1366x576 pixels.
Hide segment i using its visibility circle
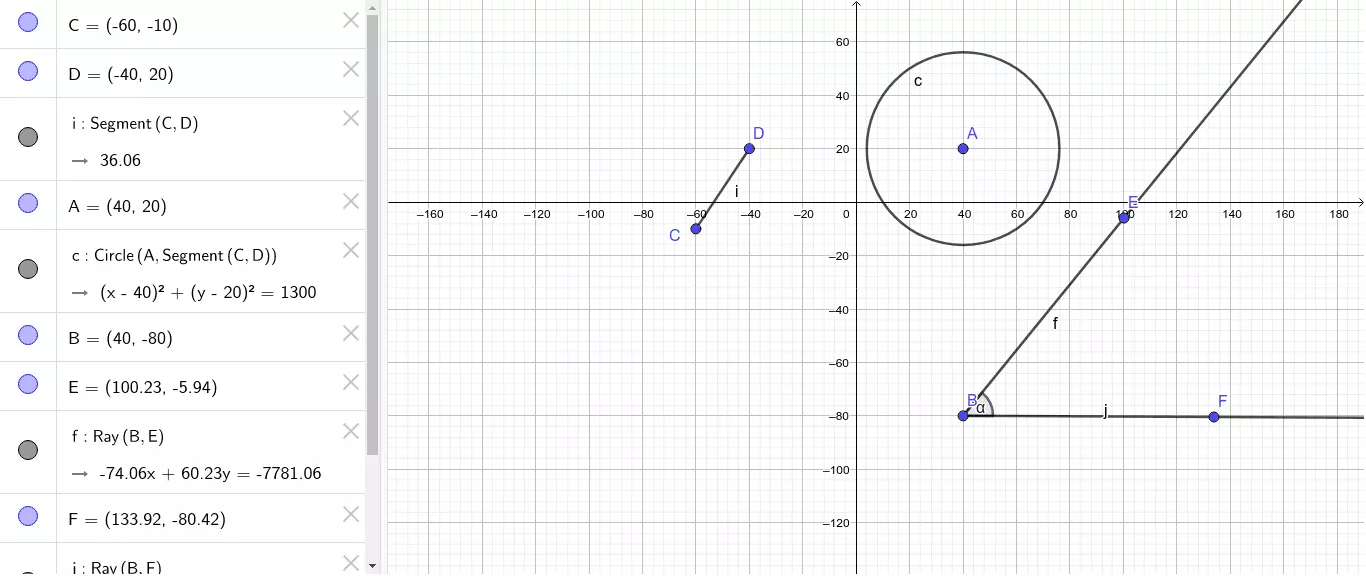(x=28, y=137)
